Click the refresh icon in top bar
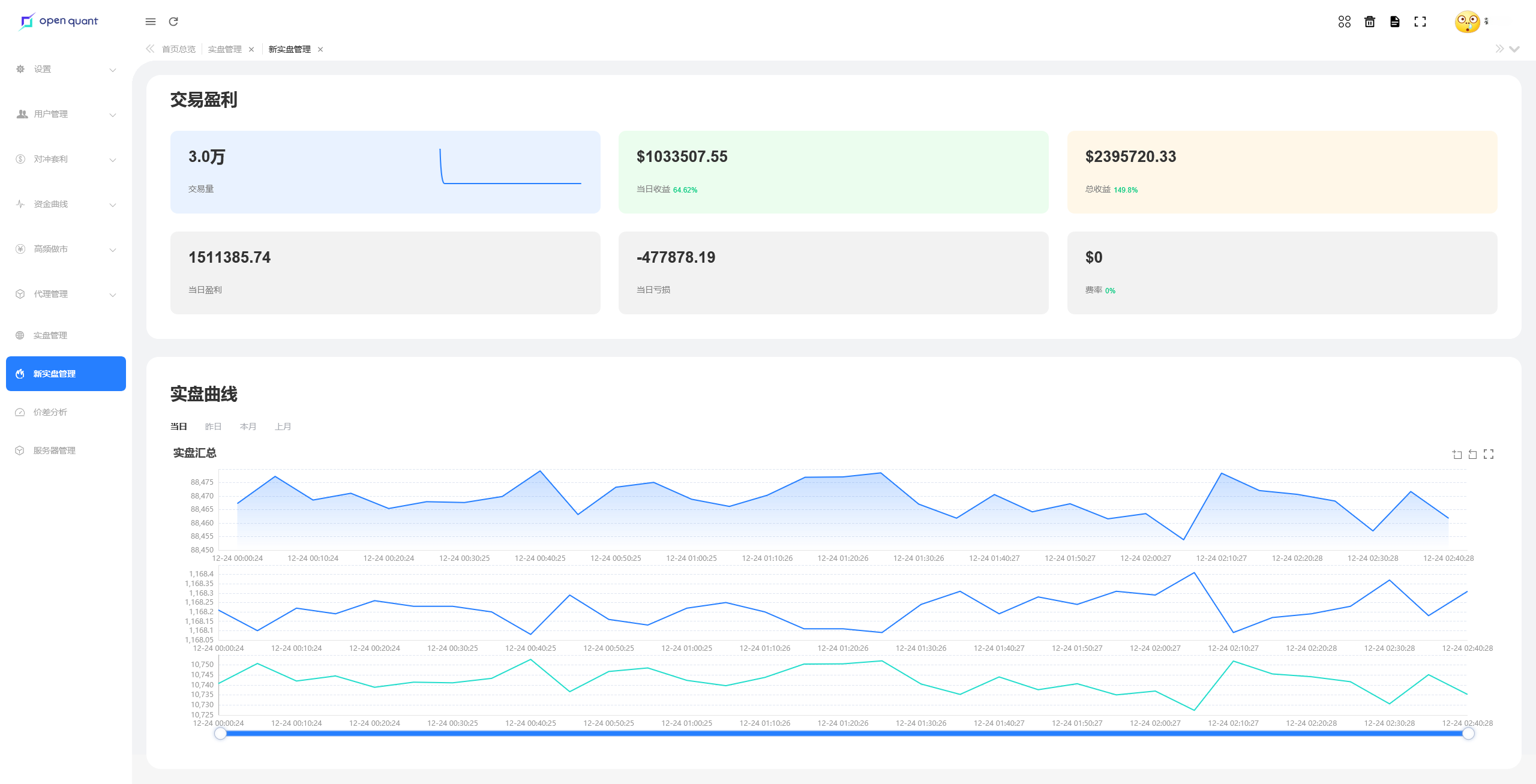This screenshot has width=1536, height=784. [x=173, y=22]
